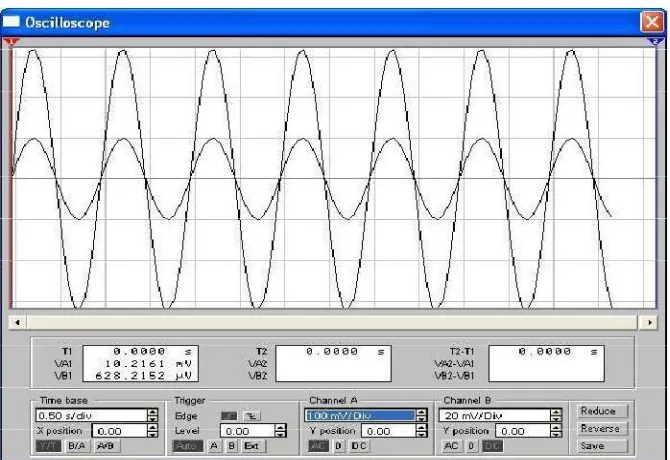Viewport: 670px width, 460px height.
Task: Click the Reverse button
Action: pyautogui.click(x=602, y=428)
